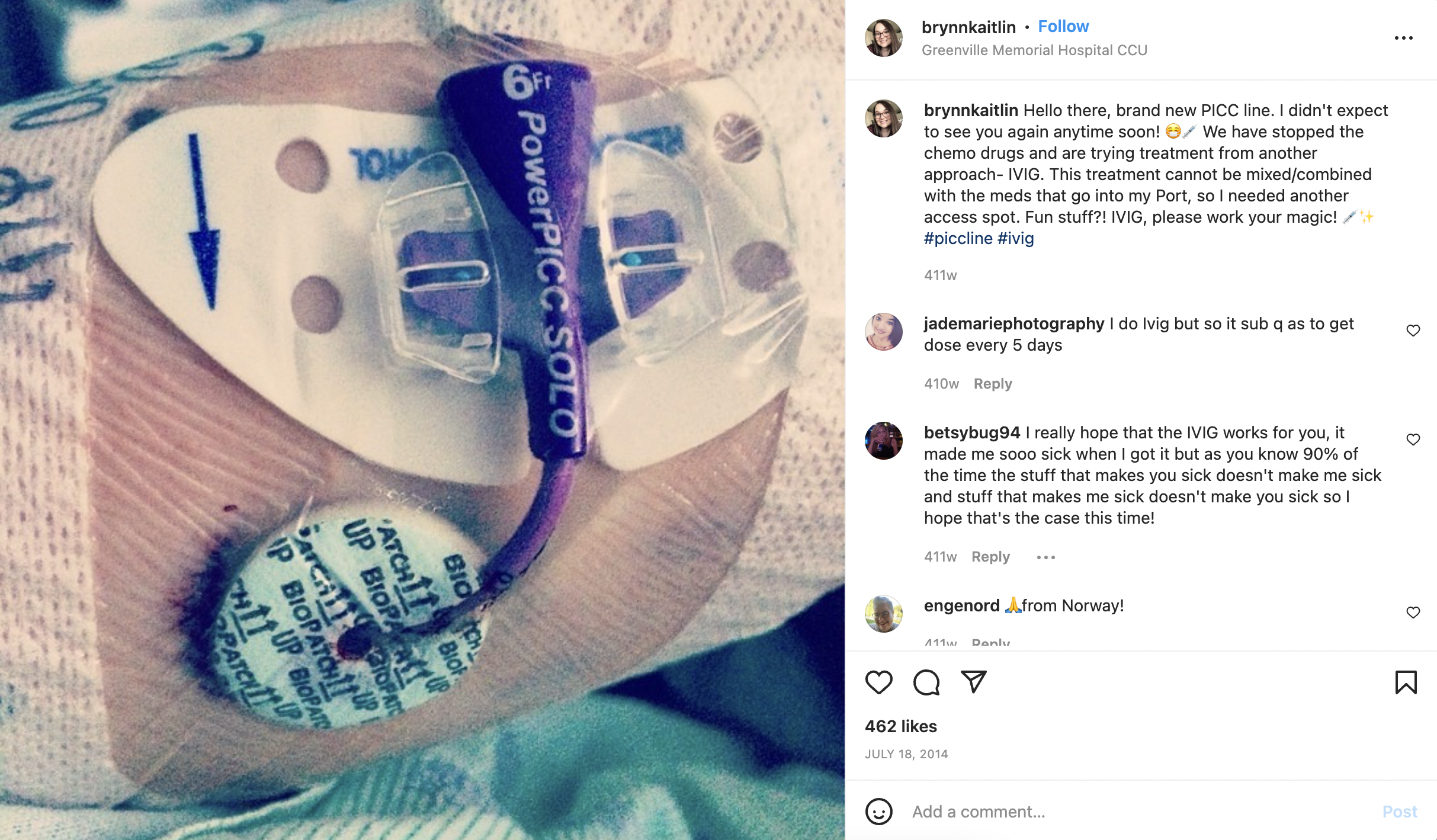Open brynnkaitlin's header profile picture
The width and height of the screenshot is (1437, 840).
click(x=883, y=38)
